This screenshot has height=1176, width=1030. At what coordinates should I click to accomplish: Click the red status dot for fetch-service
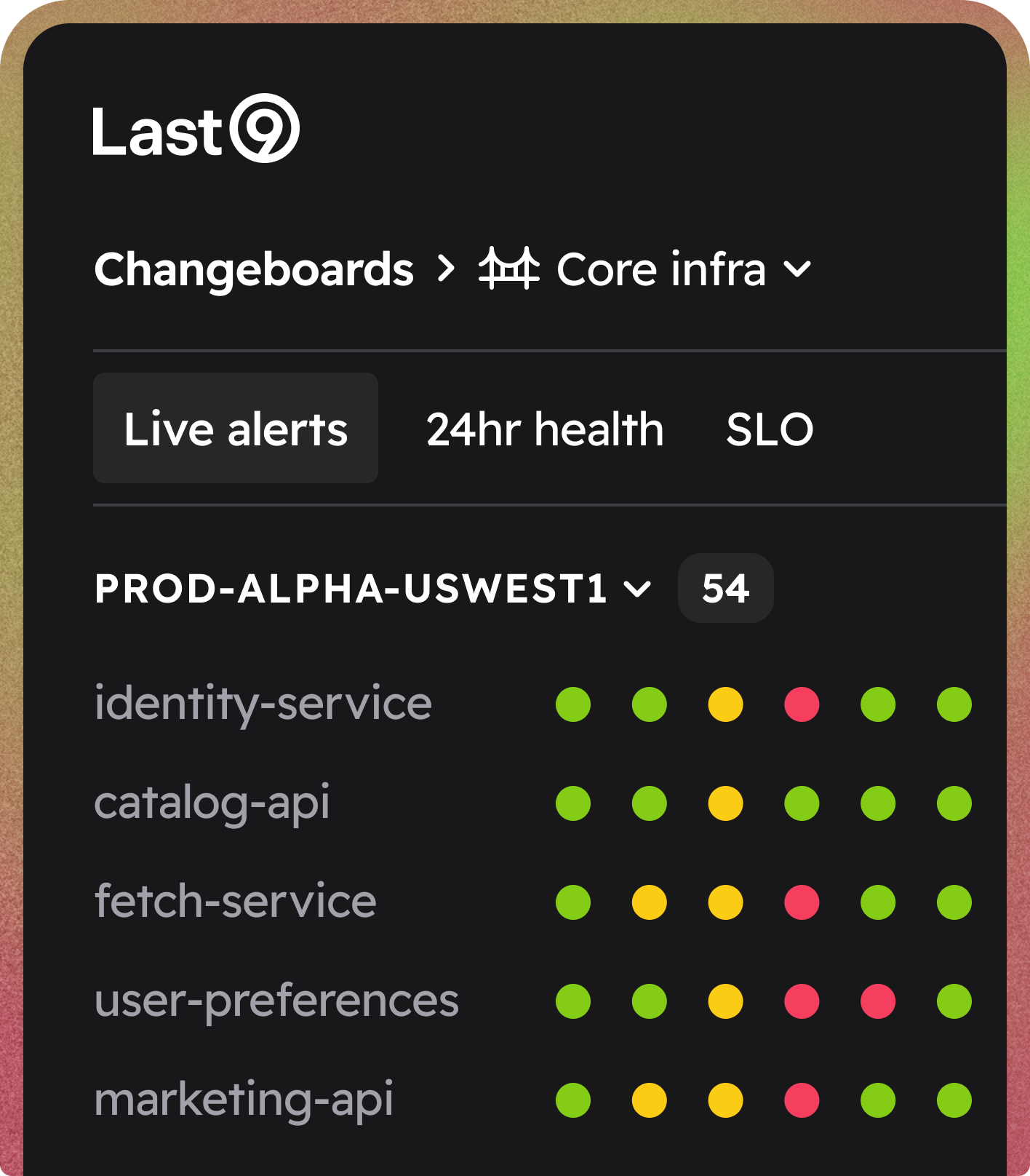point(802,902)
